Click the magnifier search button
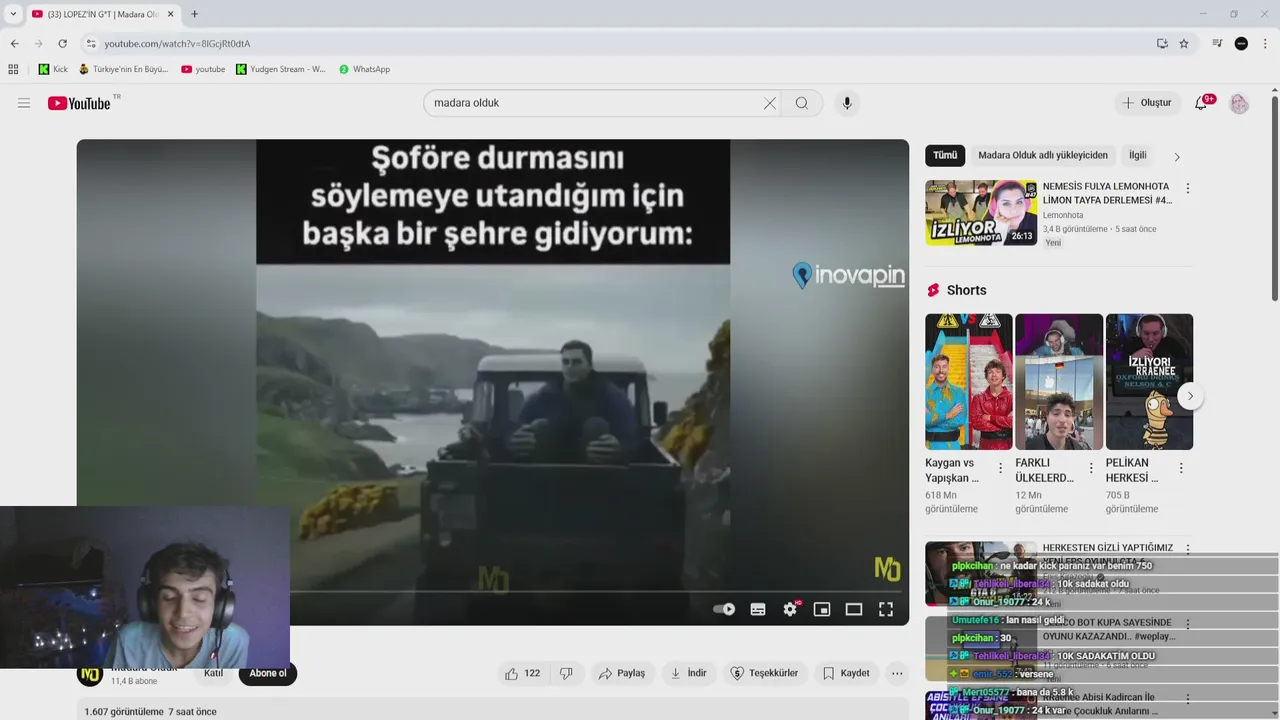Viewport: 1280px width, 720px height. pyautogui.click(x=802, y=103)
